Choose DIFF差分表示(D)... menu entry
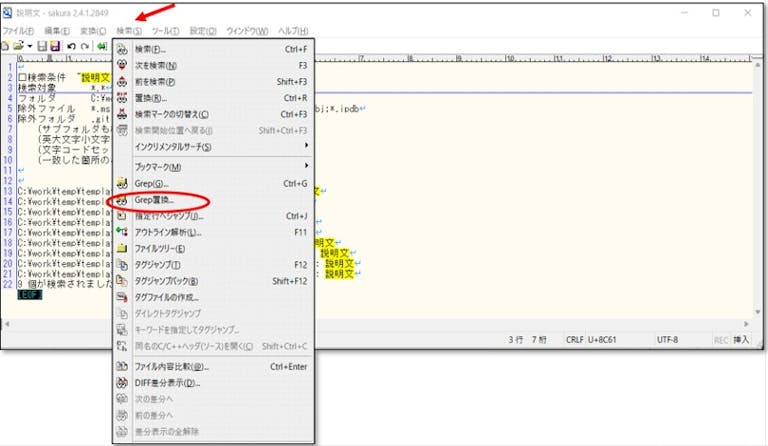 point(214,383)
